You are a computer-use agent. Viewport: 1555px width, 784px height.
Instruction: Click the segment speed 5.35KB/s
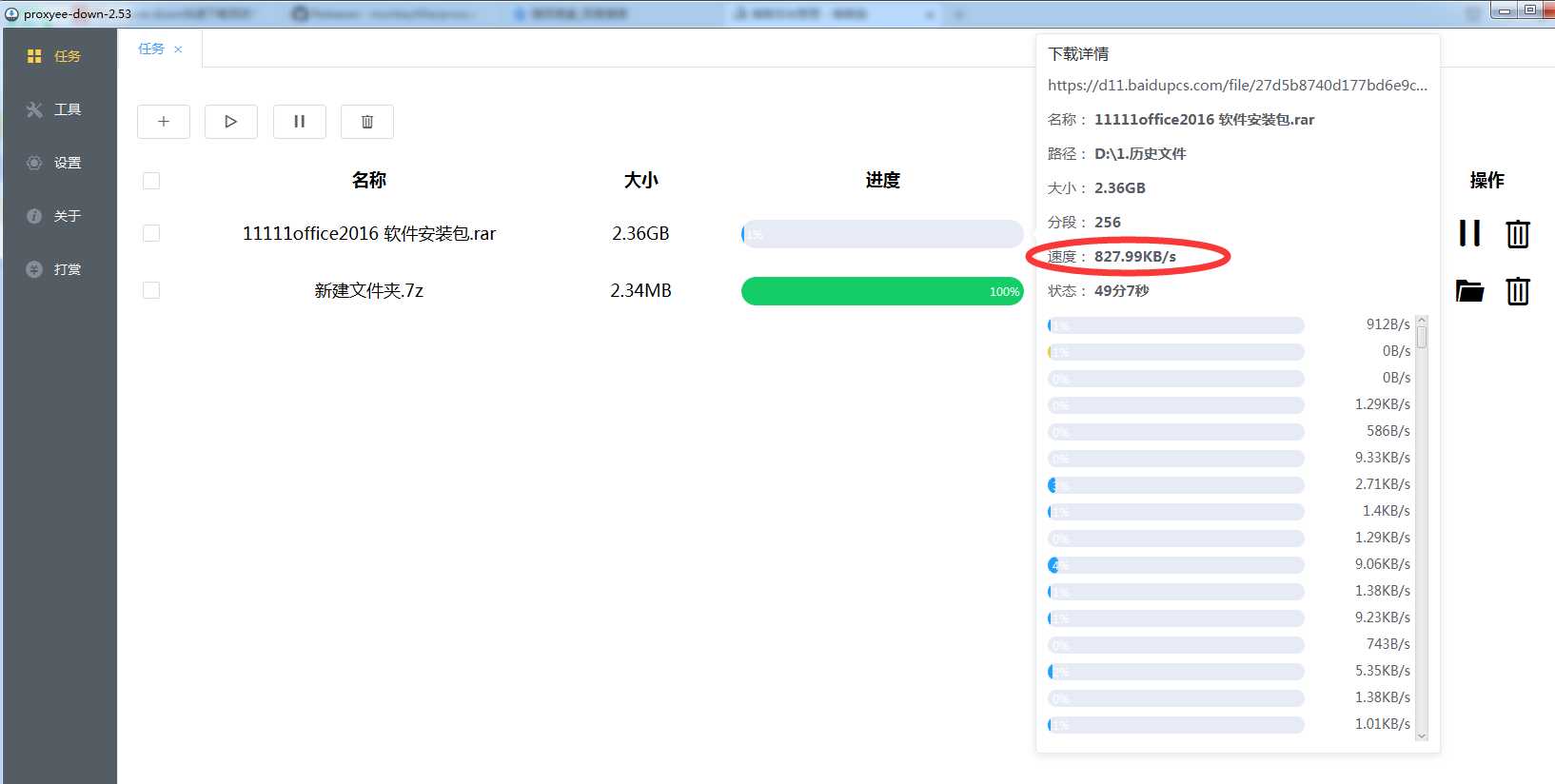click(1383, 671)
